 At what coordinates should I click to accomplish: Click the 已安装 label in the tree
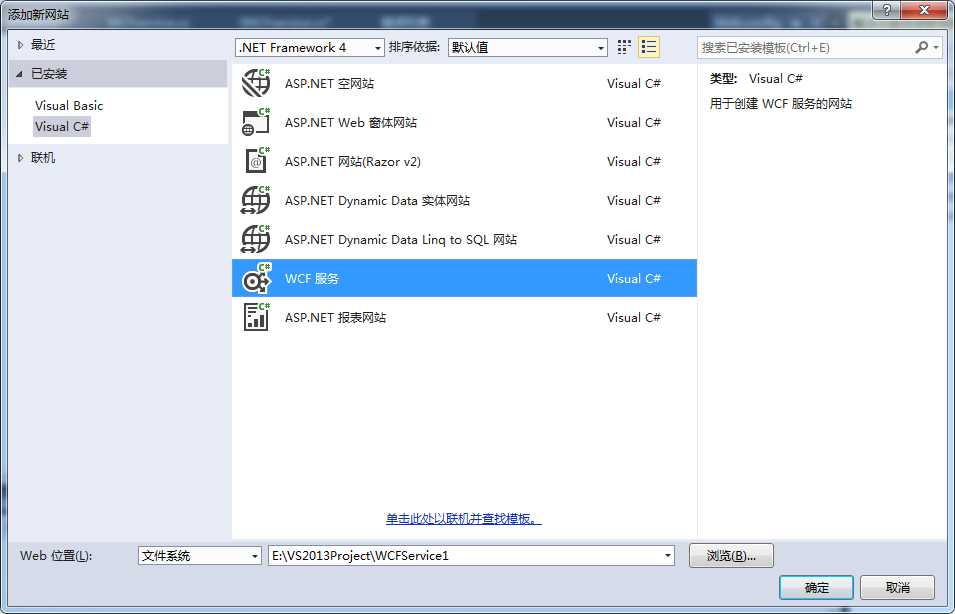pos(49,74)
